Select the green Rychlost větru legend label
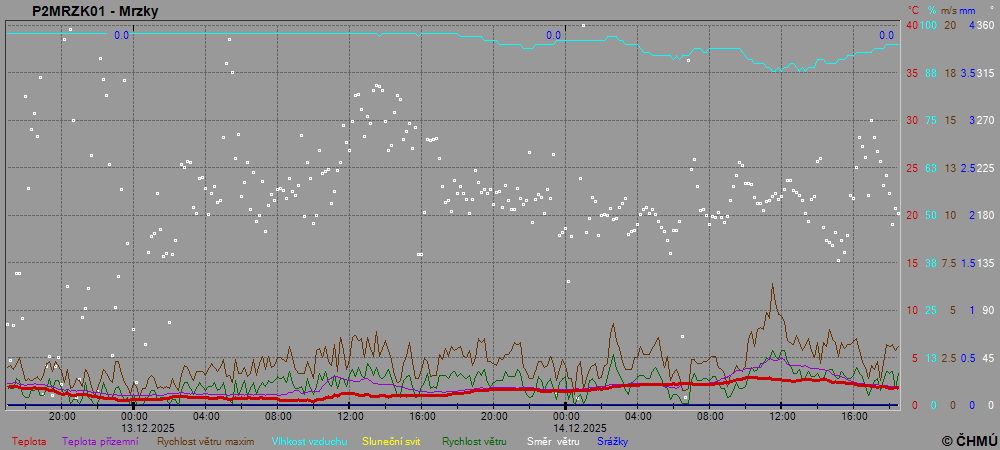This screenshot has width=1000, height=450. [x=474, y=441]
